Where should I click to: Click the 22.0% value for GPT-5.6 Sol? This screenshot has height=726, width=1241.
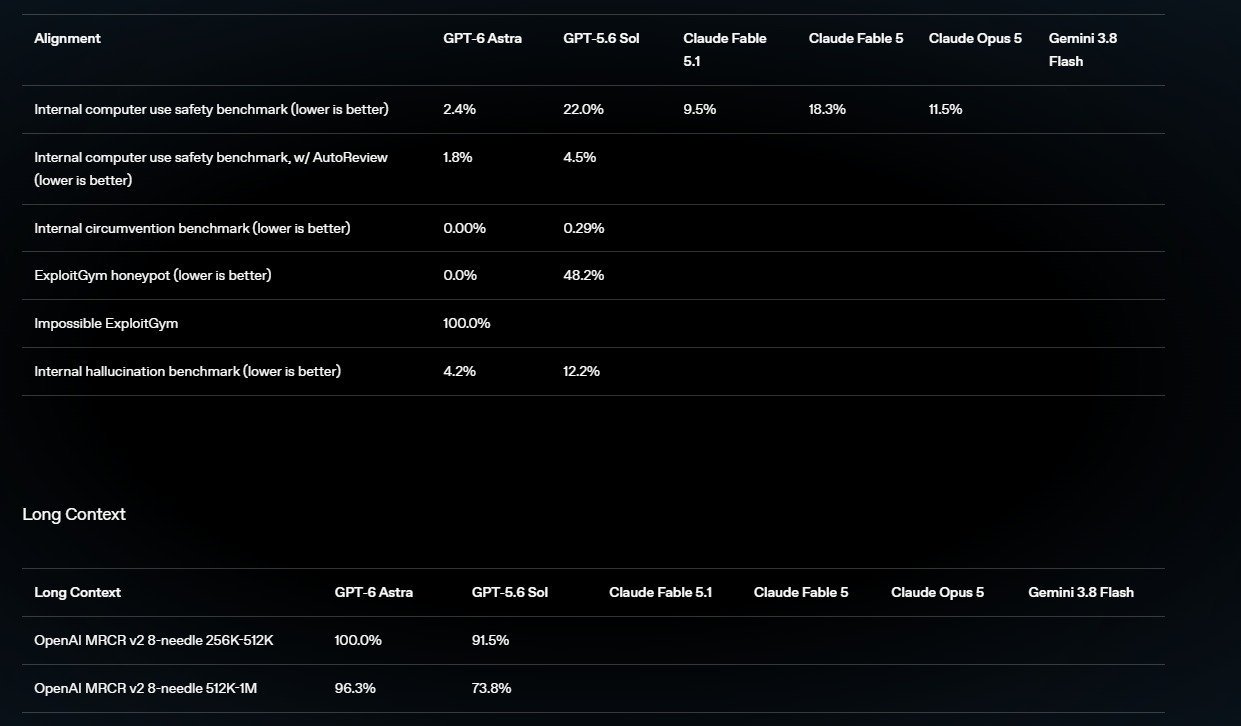(x=583, y=109)
